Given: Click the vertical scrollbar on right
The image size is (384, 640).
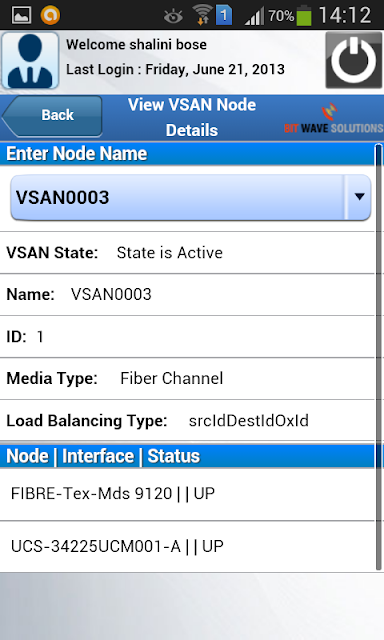Looking at the screenshot, I should point(379,356).
